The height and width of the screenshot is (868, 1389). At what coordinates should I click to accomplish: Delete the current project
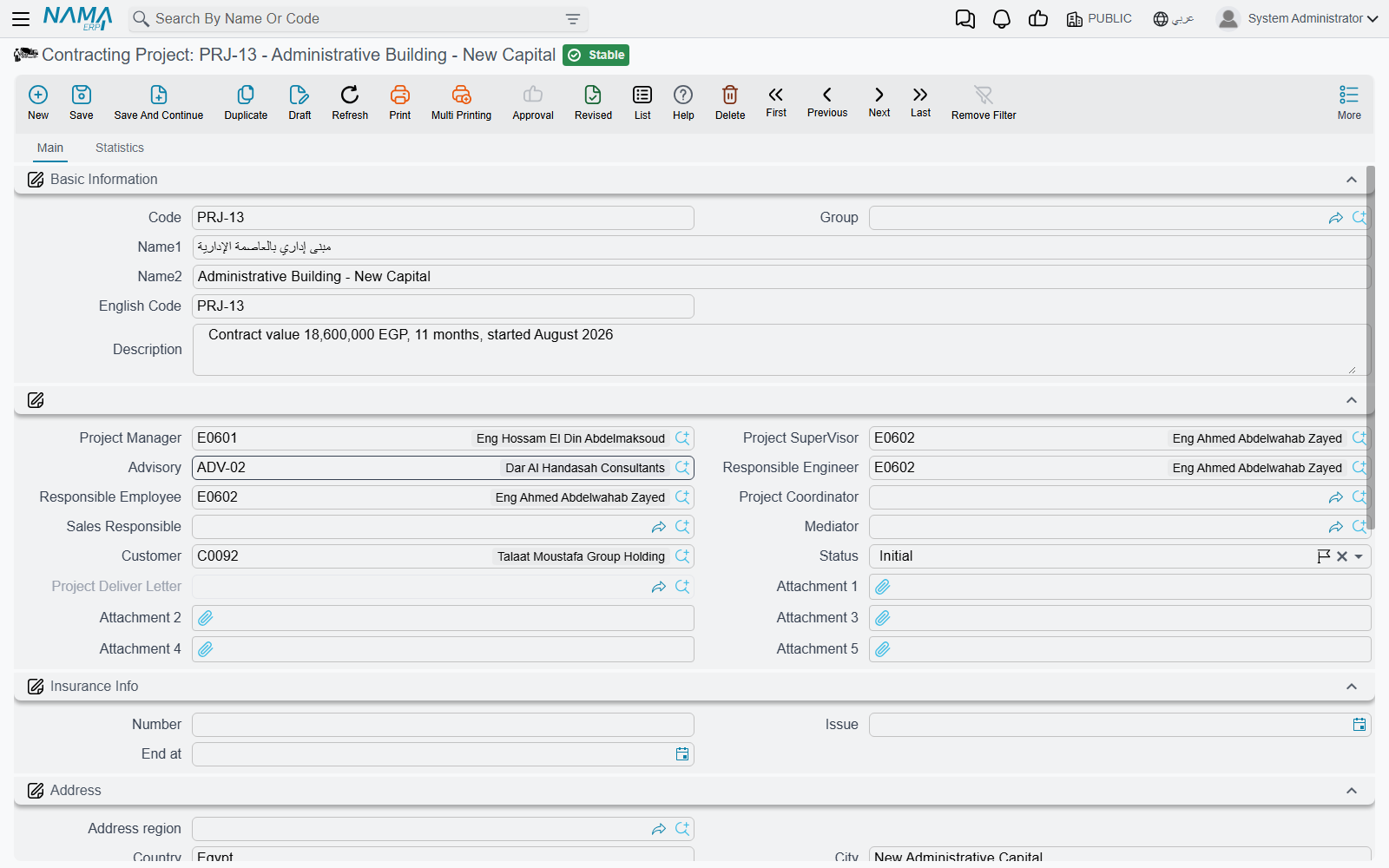[x=730, y=102]
